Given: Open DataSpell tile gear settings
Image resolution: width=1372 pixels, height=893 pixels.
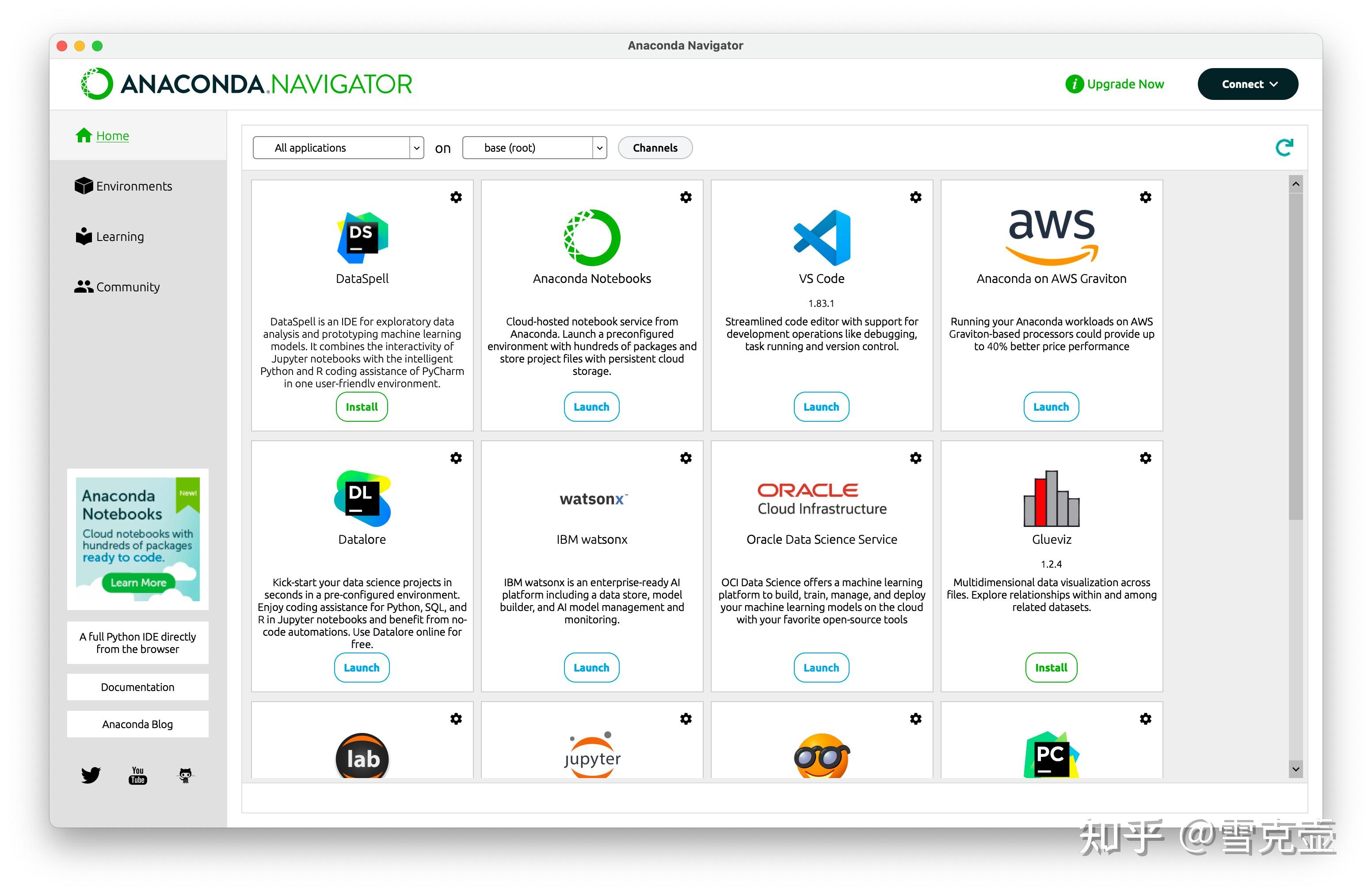Looking at the screenshot, I should [x=456, y=197].
